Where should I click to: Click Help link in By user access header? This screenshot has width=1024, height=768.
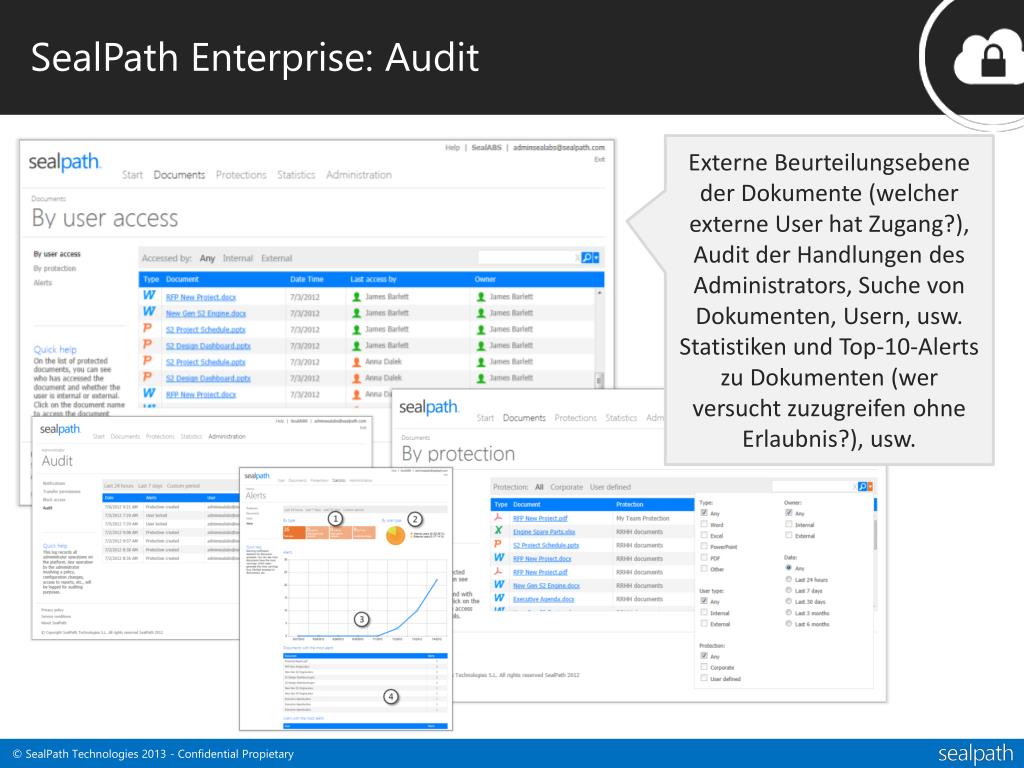coord(452,148)
